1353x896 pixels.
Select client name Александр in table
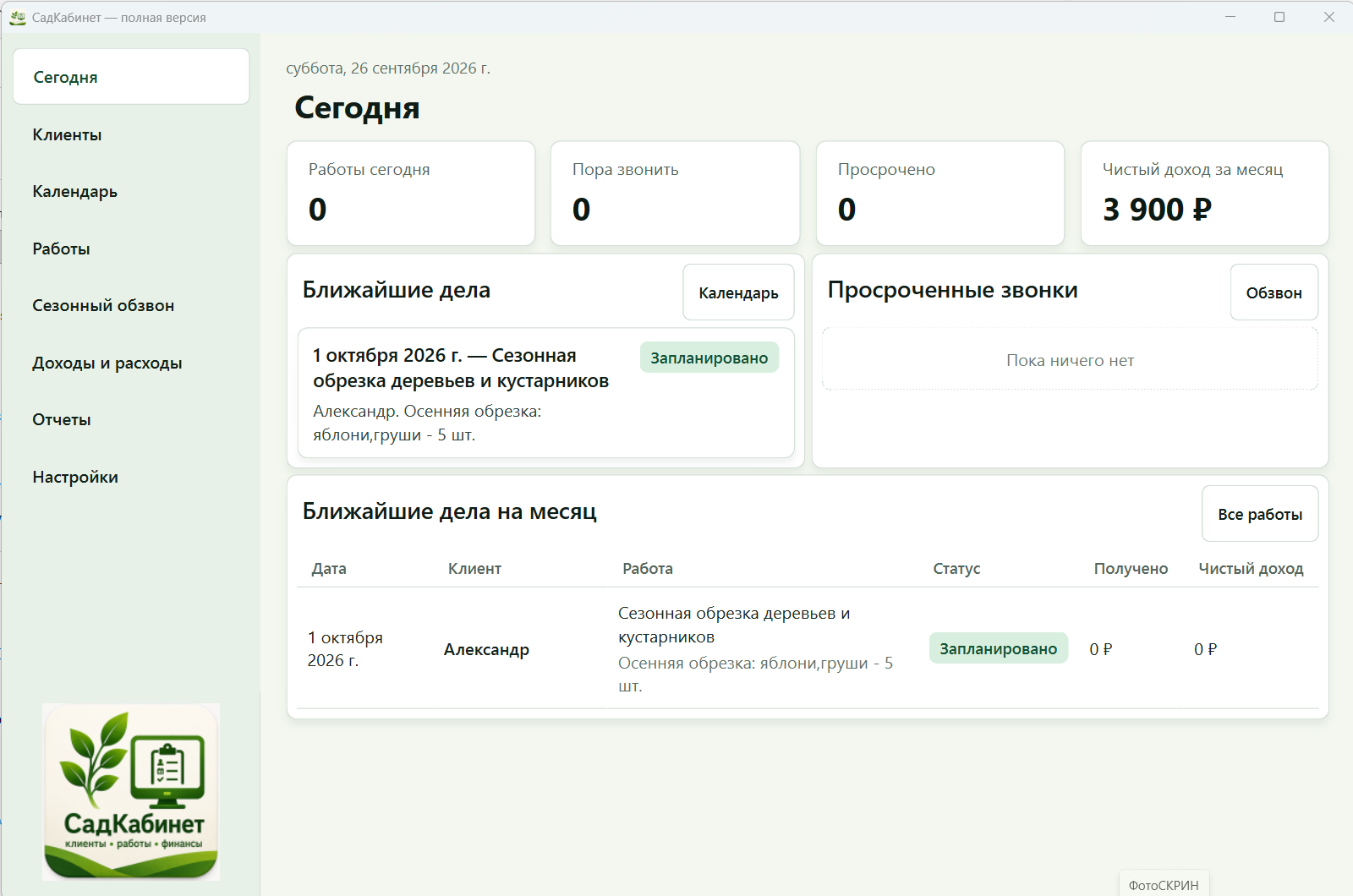point(486,649)
